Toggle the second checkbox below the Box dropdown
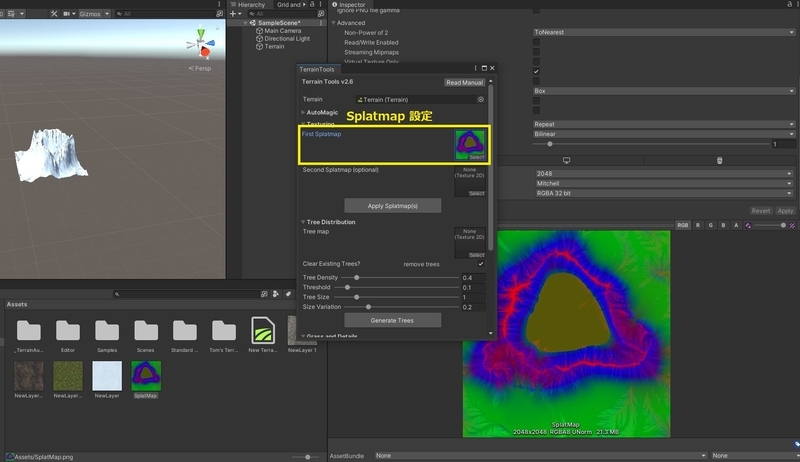This screenshot has height=462, width=800. pyautogui.click(x=536, y=111)
